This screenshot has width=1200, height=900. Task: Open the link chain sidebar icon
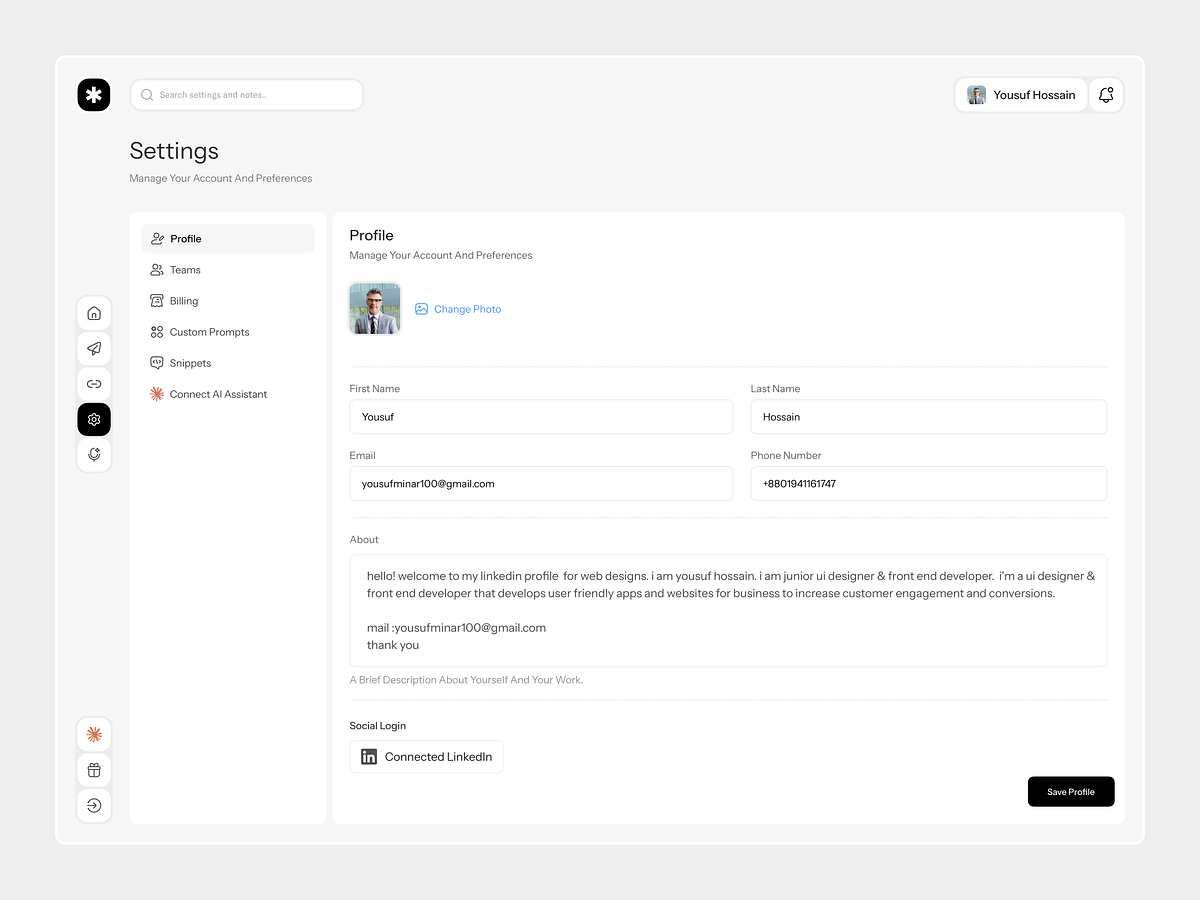[94, 384]
